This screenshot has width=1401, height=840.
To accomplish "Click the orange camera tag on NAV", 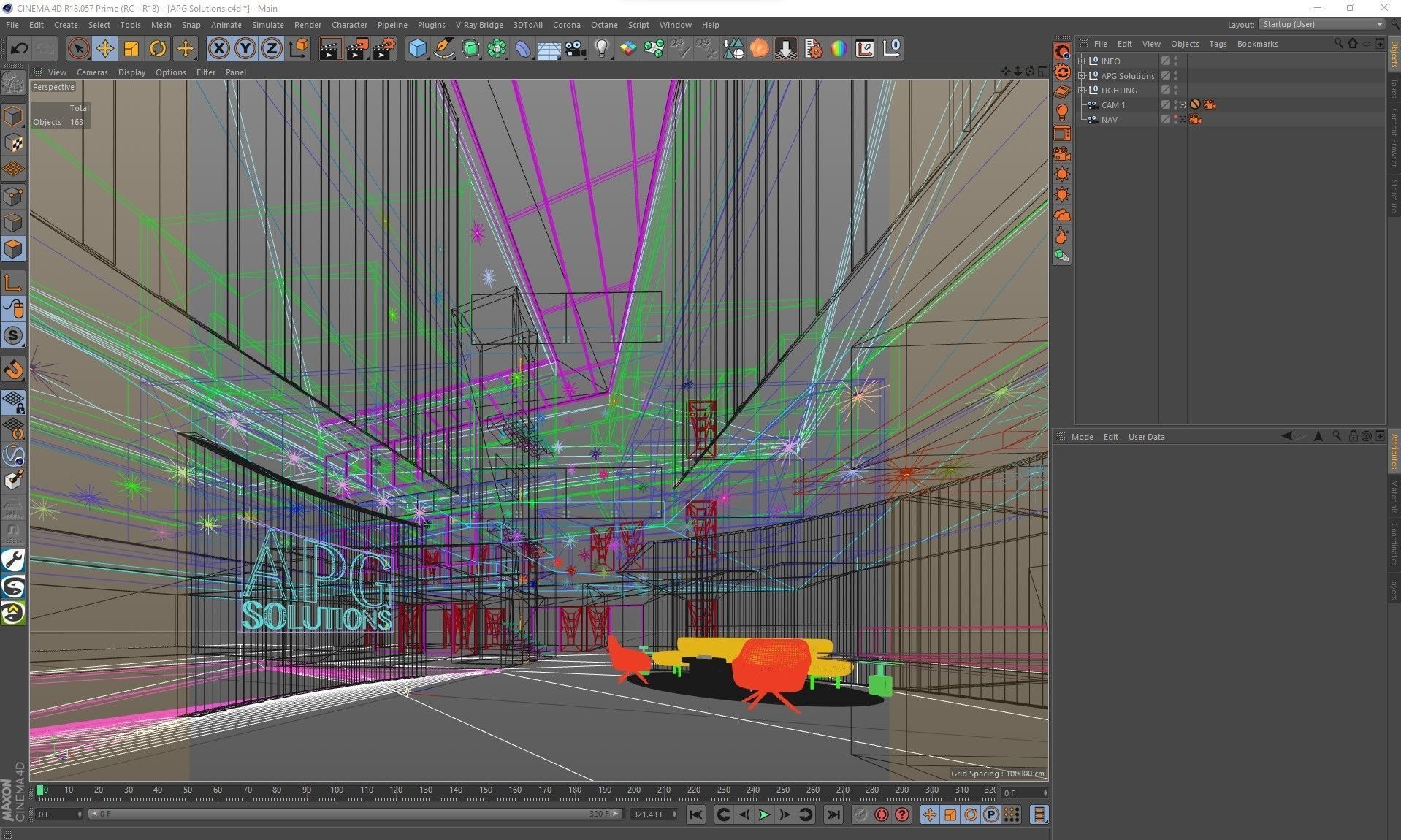I will (x=1195, y=119).
